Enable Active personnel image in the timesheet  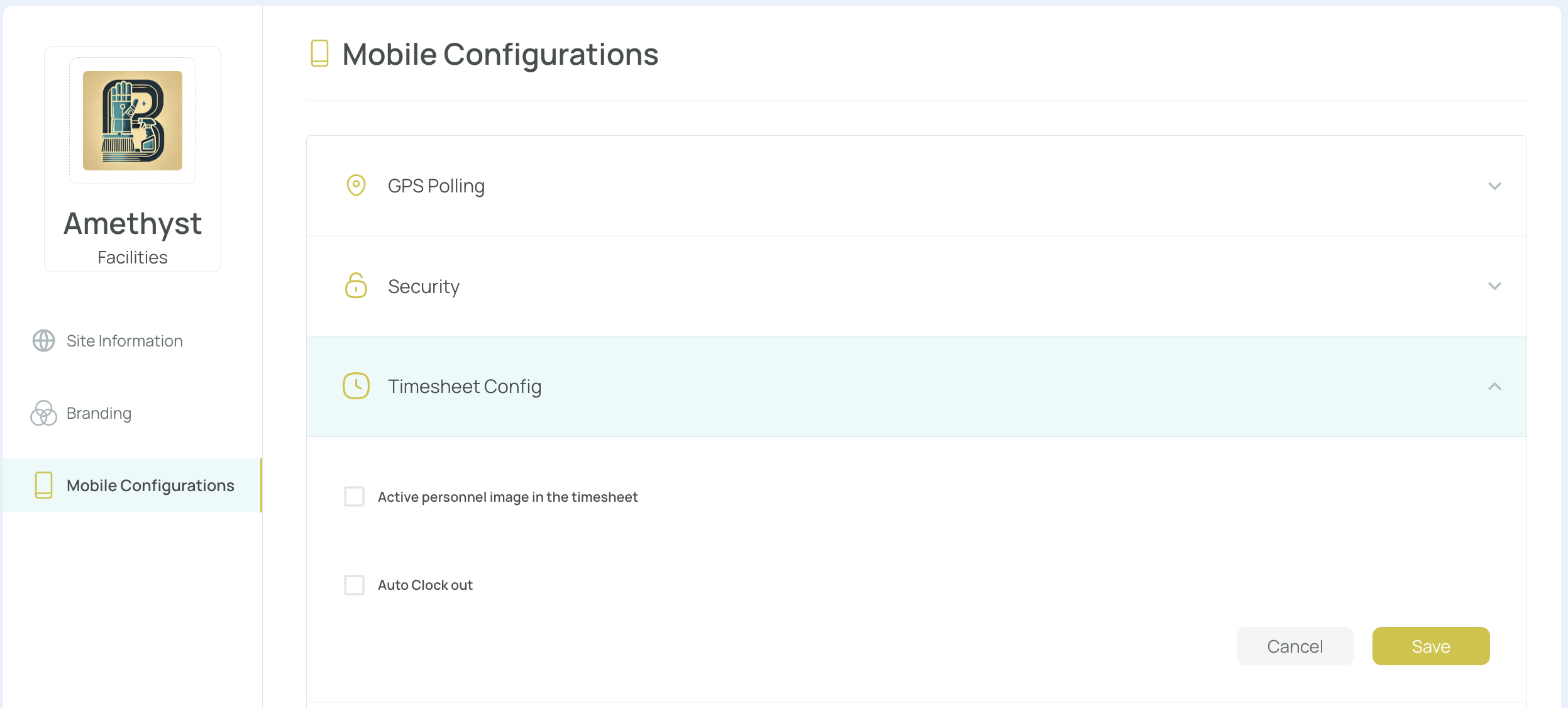pos(354,497)
